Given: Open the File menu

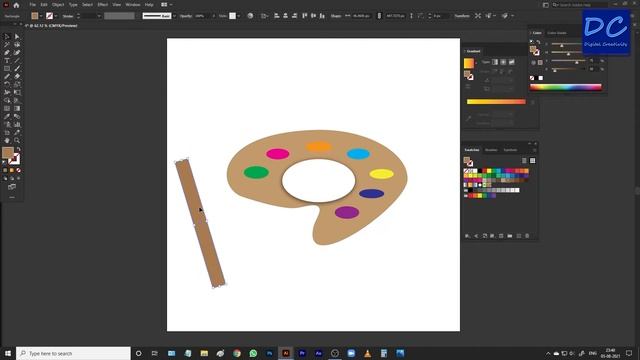Looking at the screenshot, I should pos(33,5).
